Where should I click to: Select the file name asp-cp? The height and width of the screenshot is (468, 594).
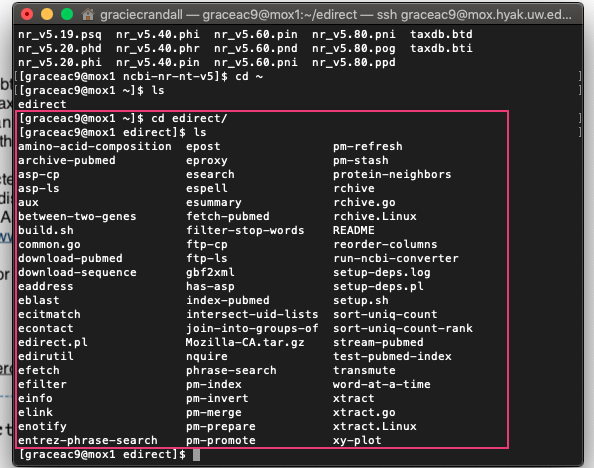(x=39, y=174)
